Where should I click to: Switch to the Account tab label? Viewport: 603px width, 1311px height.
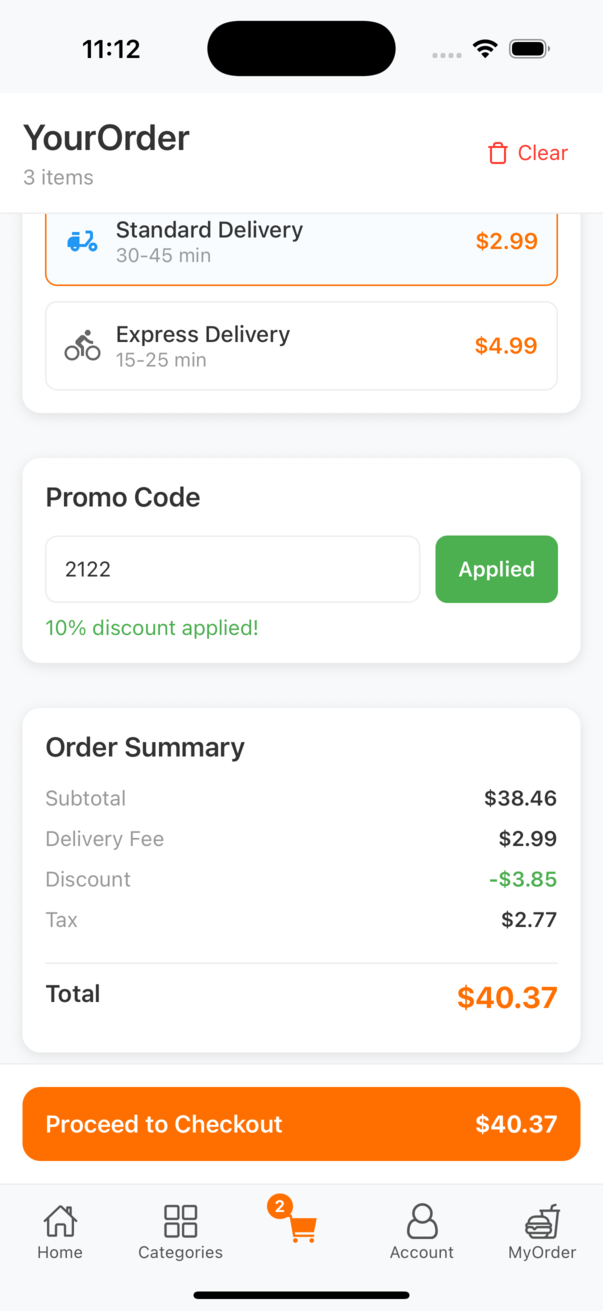point(422,1253)
